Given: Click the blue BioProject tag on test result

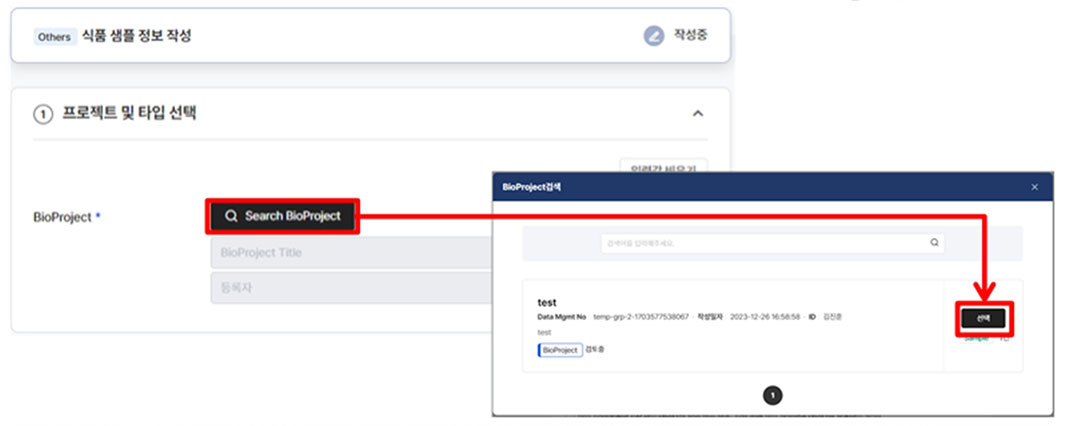Looking at the screenshot, I should 560,350.
